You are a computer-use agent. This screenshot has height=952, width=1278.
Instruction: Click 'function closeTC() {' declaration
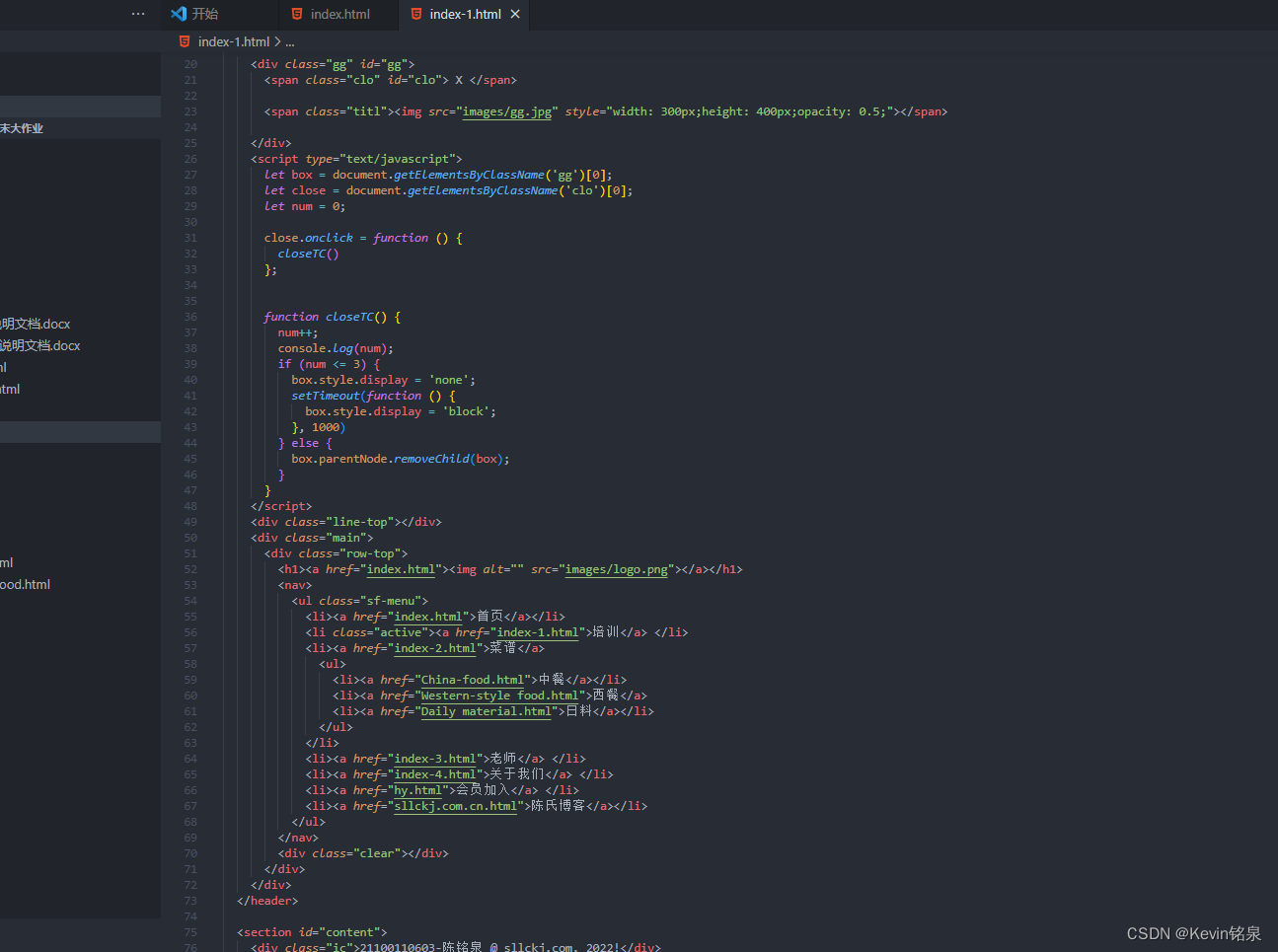pyautogui.click(x=333, y=317)
